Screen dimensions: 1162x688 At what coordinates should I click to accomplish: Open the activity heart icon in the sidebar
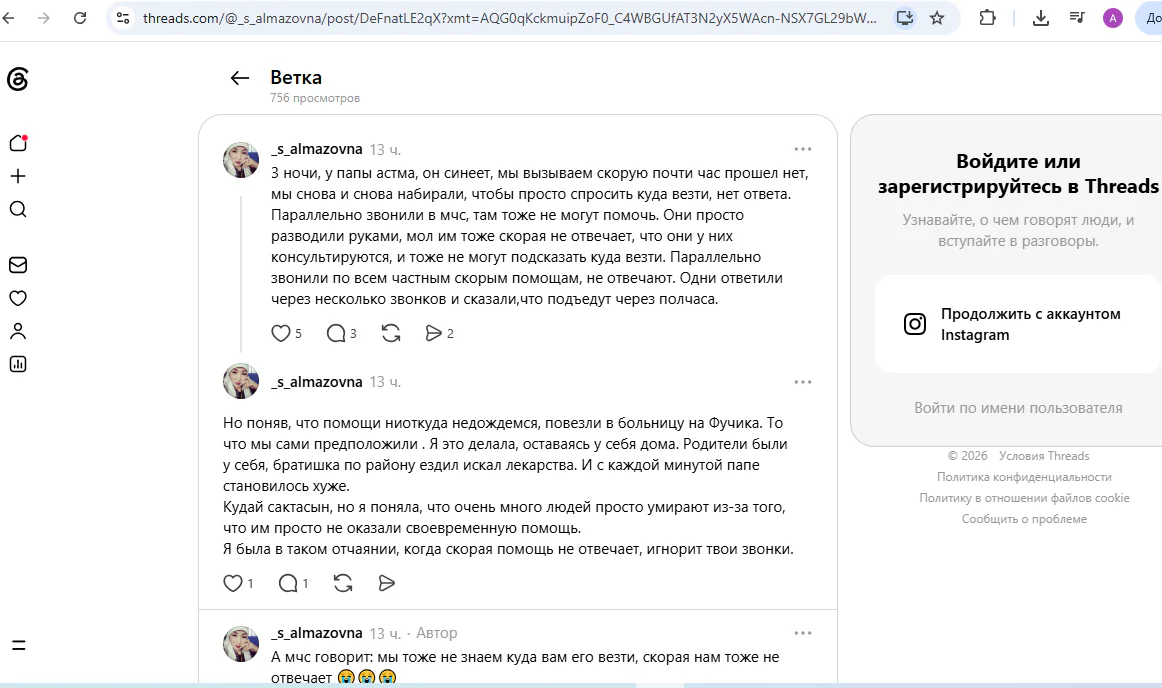pos(18,298)
